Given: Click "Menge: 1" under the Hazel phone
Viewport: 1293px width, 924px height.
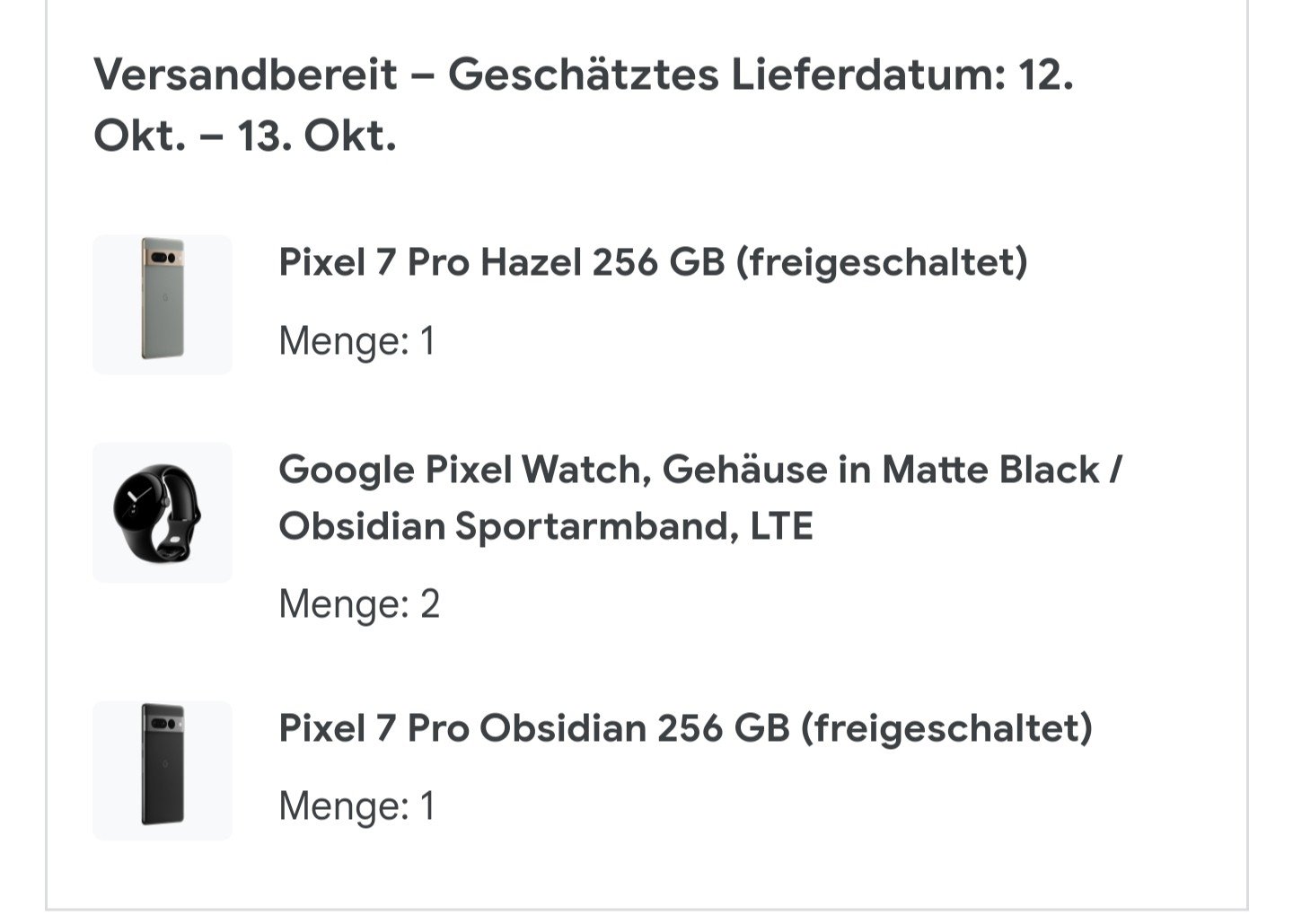Looking at the screenshot, I should [x=356, y=341].
